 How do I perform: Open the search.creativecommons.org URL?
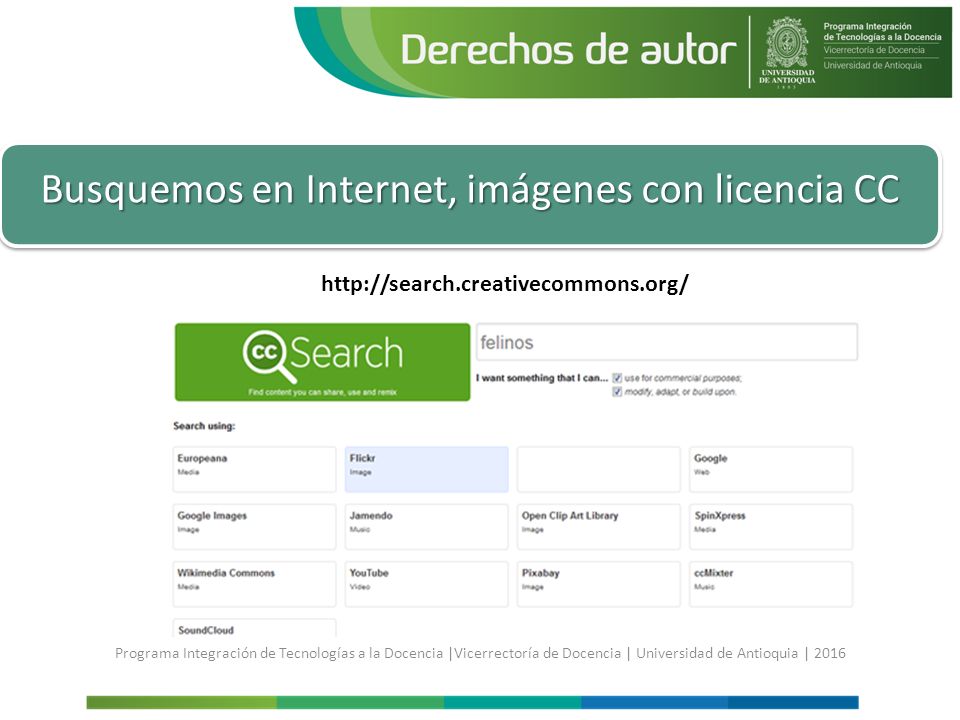click(x=505, y=283)
